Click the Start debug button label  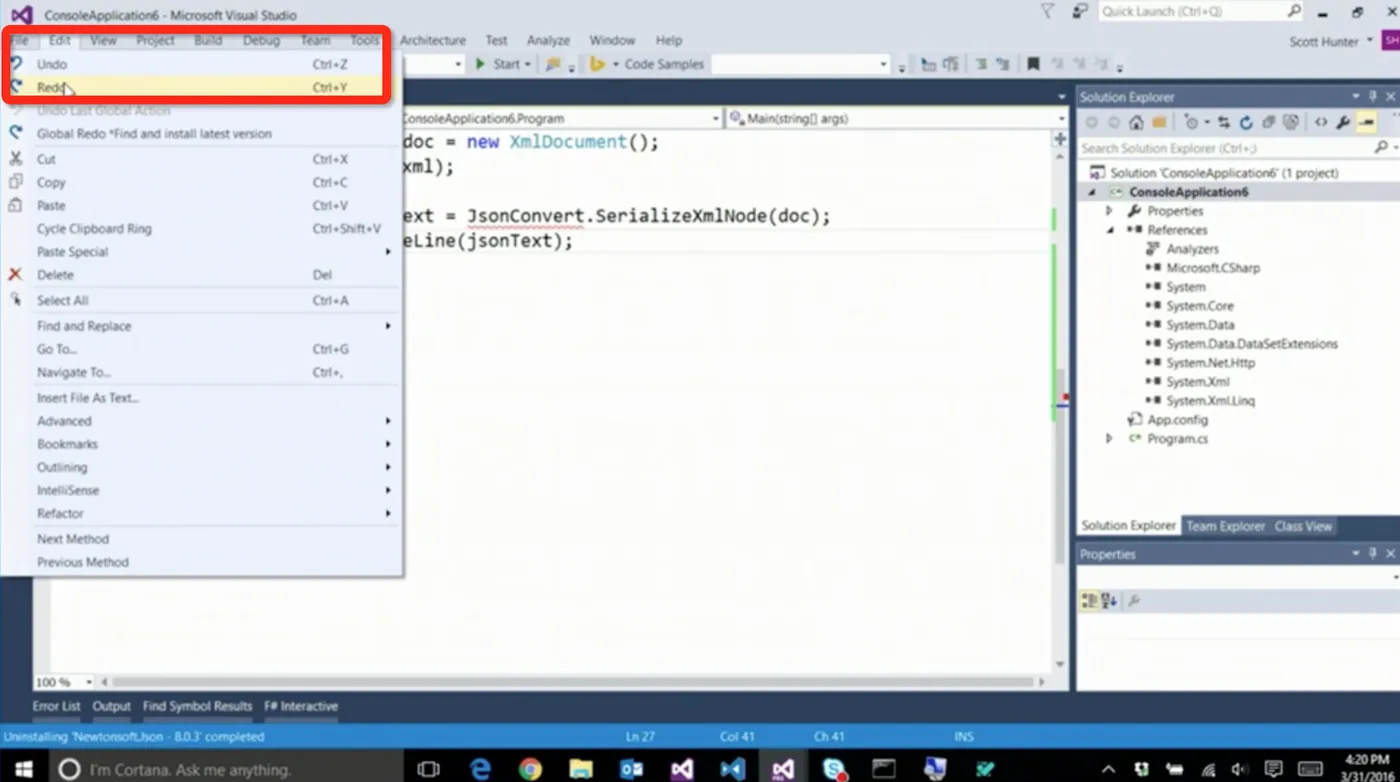tap(506, 64)
